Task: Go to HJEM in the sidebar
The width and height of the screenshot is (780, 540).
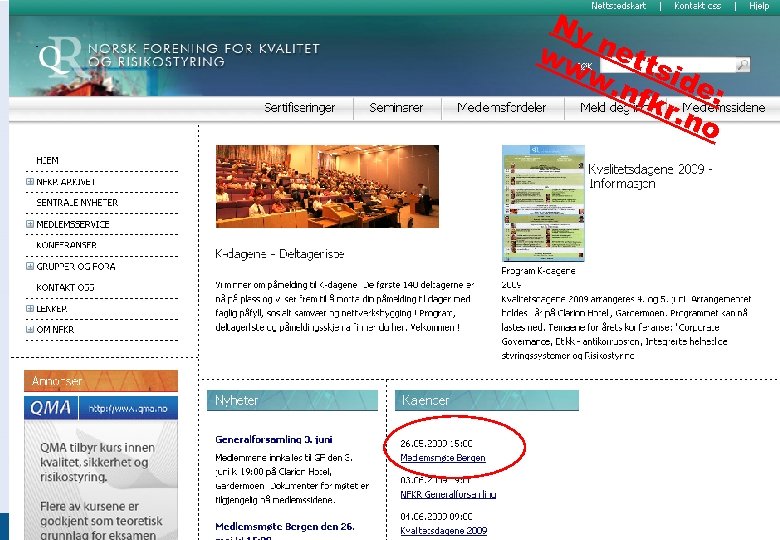Action: pyautogui.click(x=47, y=161)
